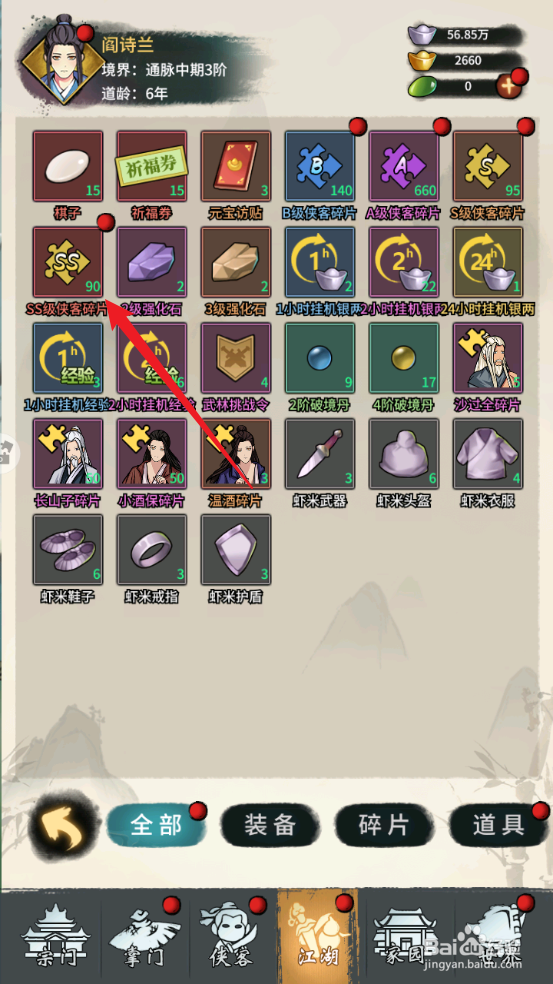553x984 pixels.
Task: Tap the player avatar portrait
Action: [54, 62]
